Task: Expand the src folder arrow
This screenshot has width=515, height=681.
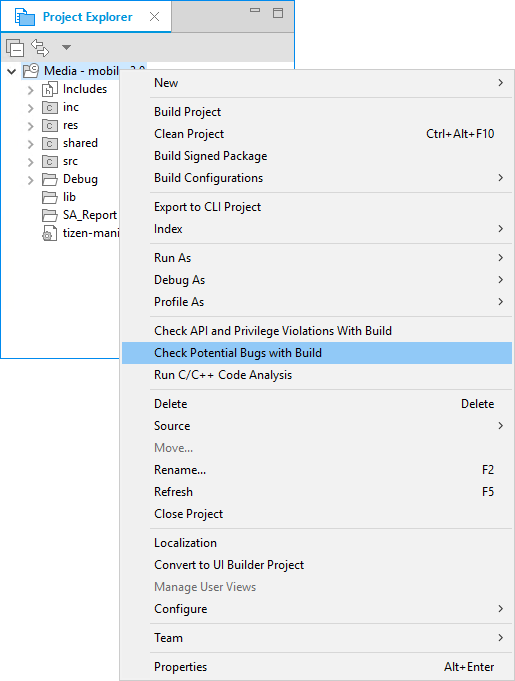Action: coord(30,162)
